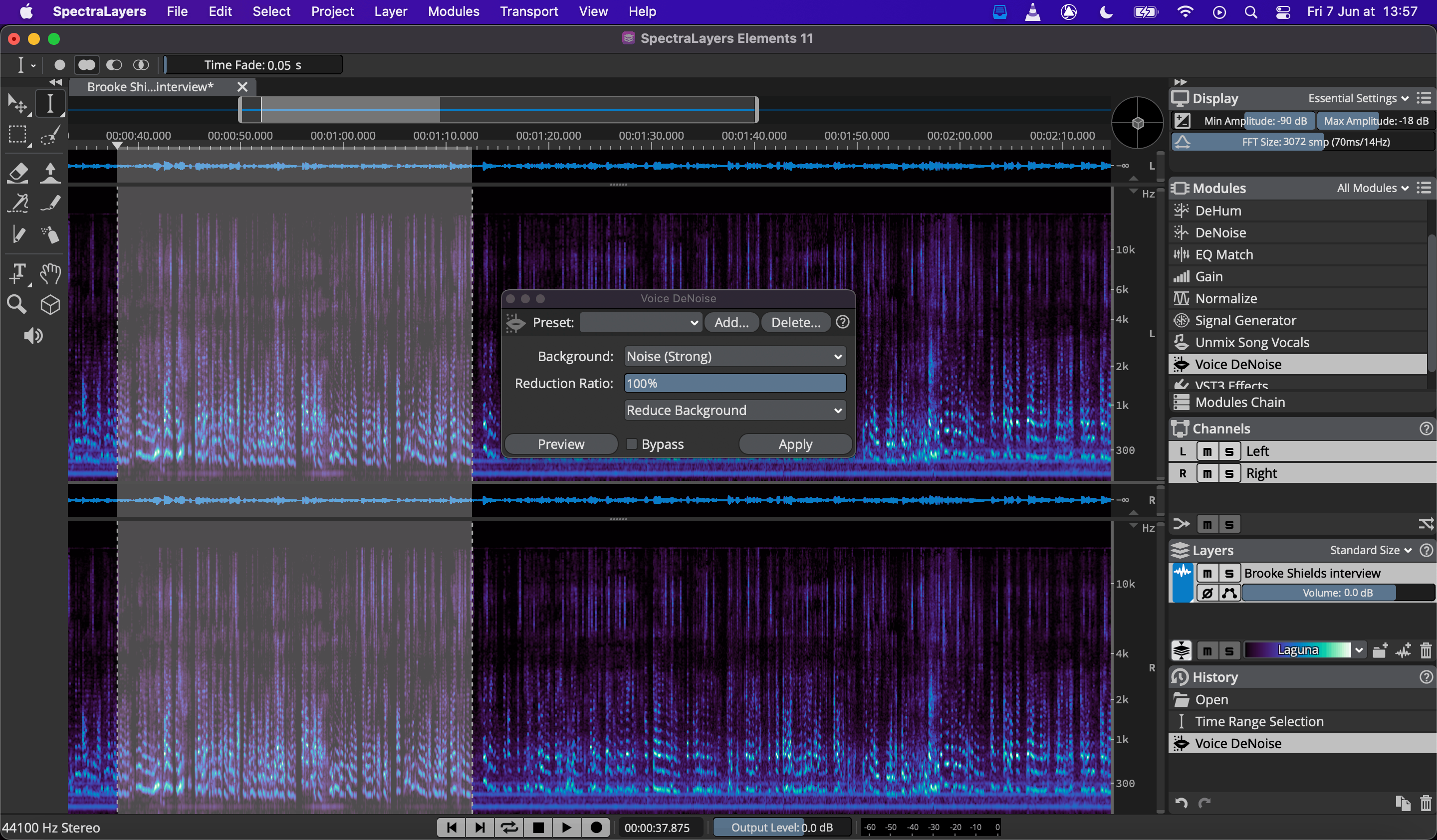Viewport: 1437px width, 840px height.
Task: Open the Transport menu
Action: point(528,11)
